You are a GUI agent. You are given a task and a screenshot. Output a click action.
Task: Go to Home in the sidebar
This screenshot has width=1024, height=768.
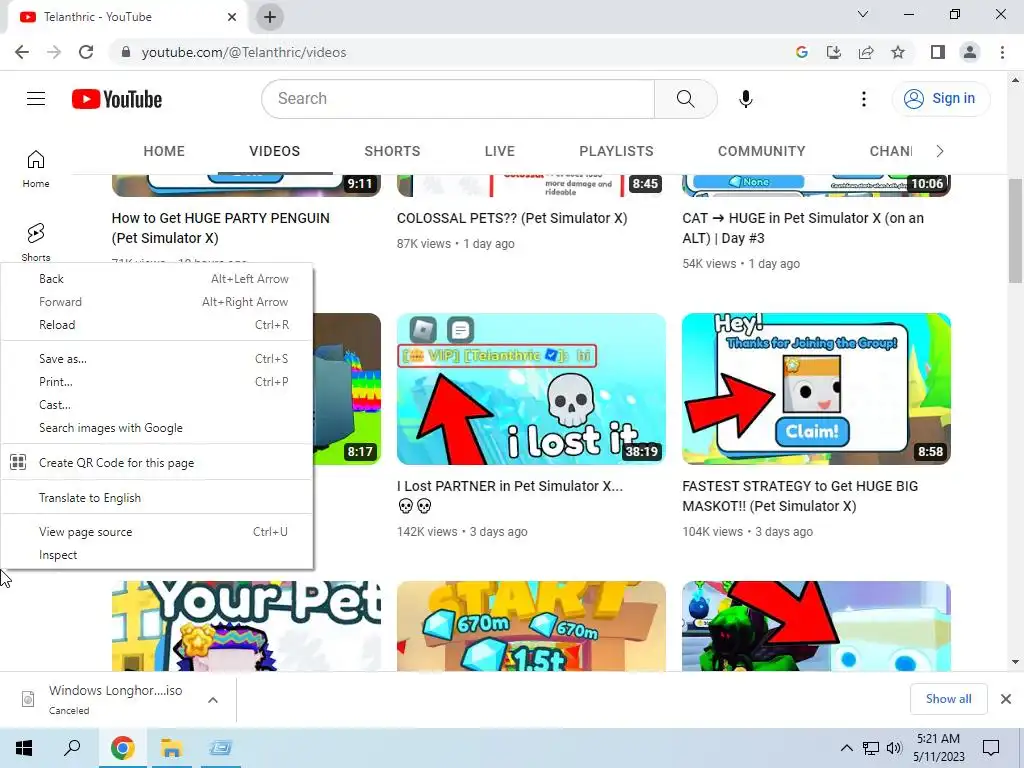36,169
